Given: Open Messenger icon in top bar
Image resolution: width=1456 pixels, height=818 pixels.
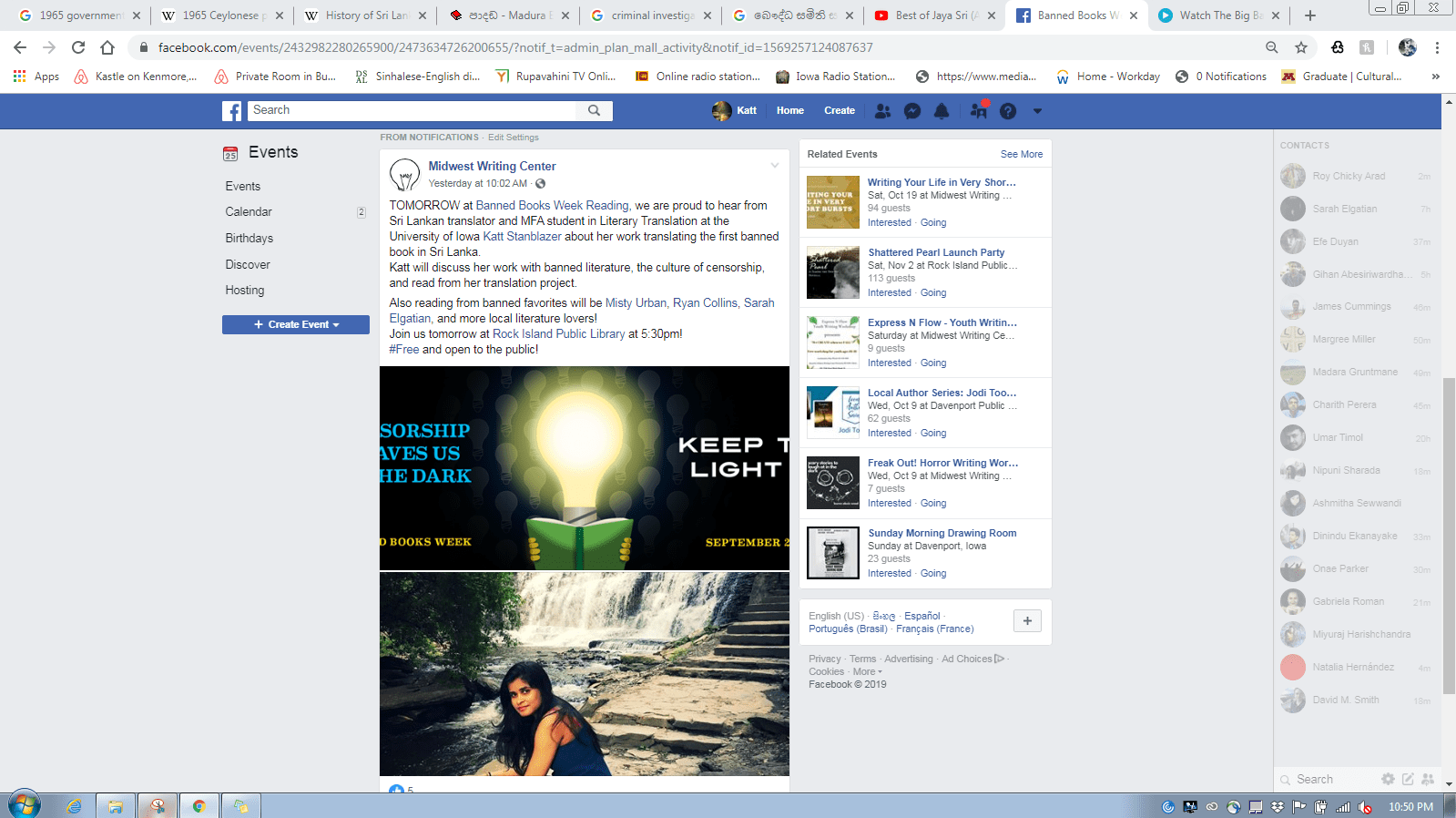Looking at the screenshot, I should coord(912,111).
